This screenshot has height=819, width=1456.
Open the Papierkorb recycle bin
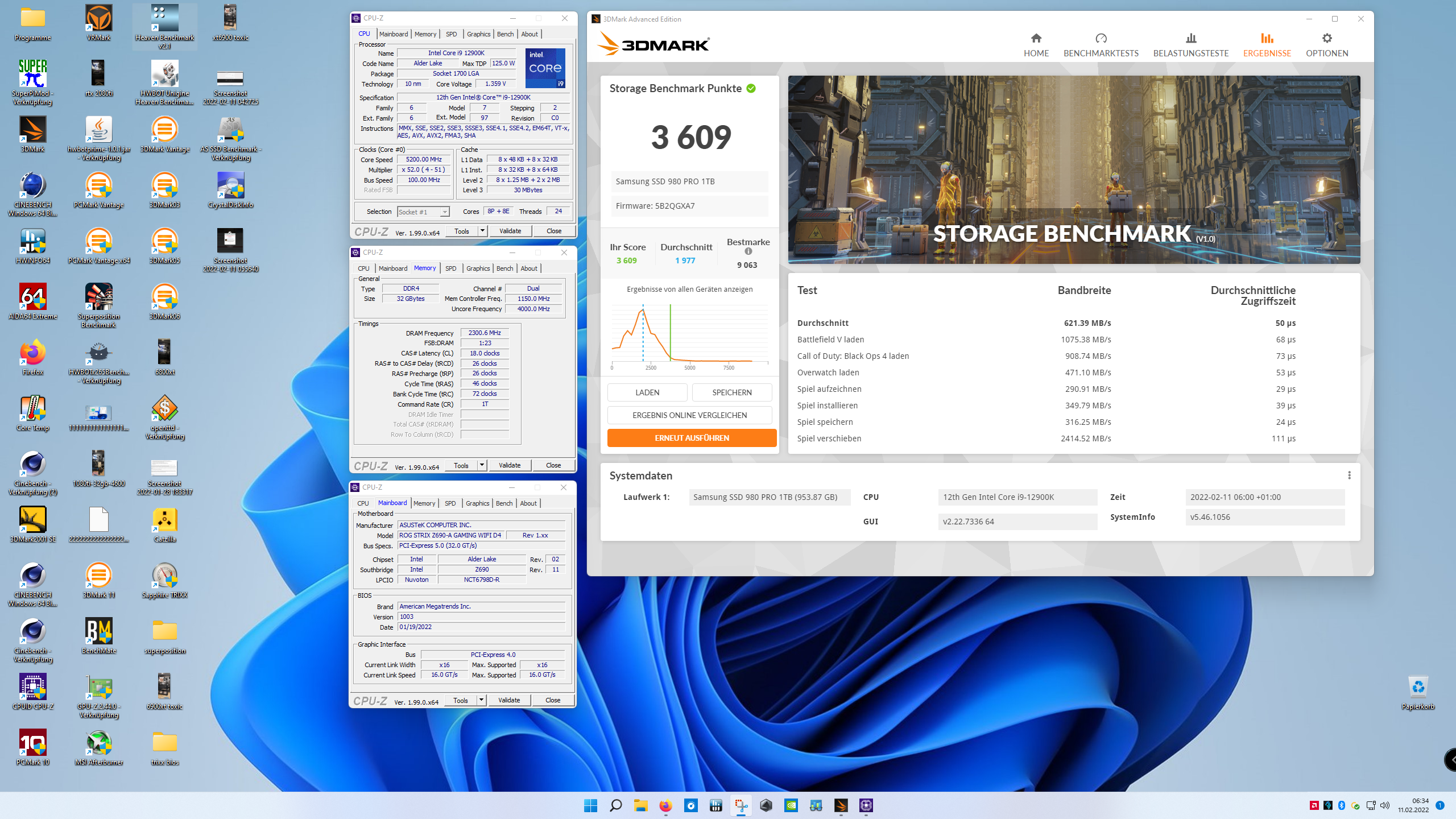pos(1418,692)
